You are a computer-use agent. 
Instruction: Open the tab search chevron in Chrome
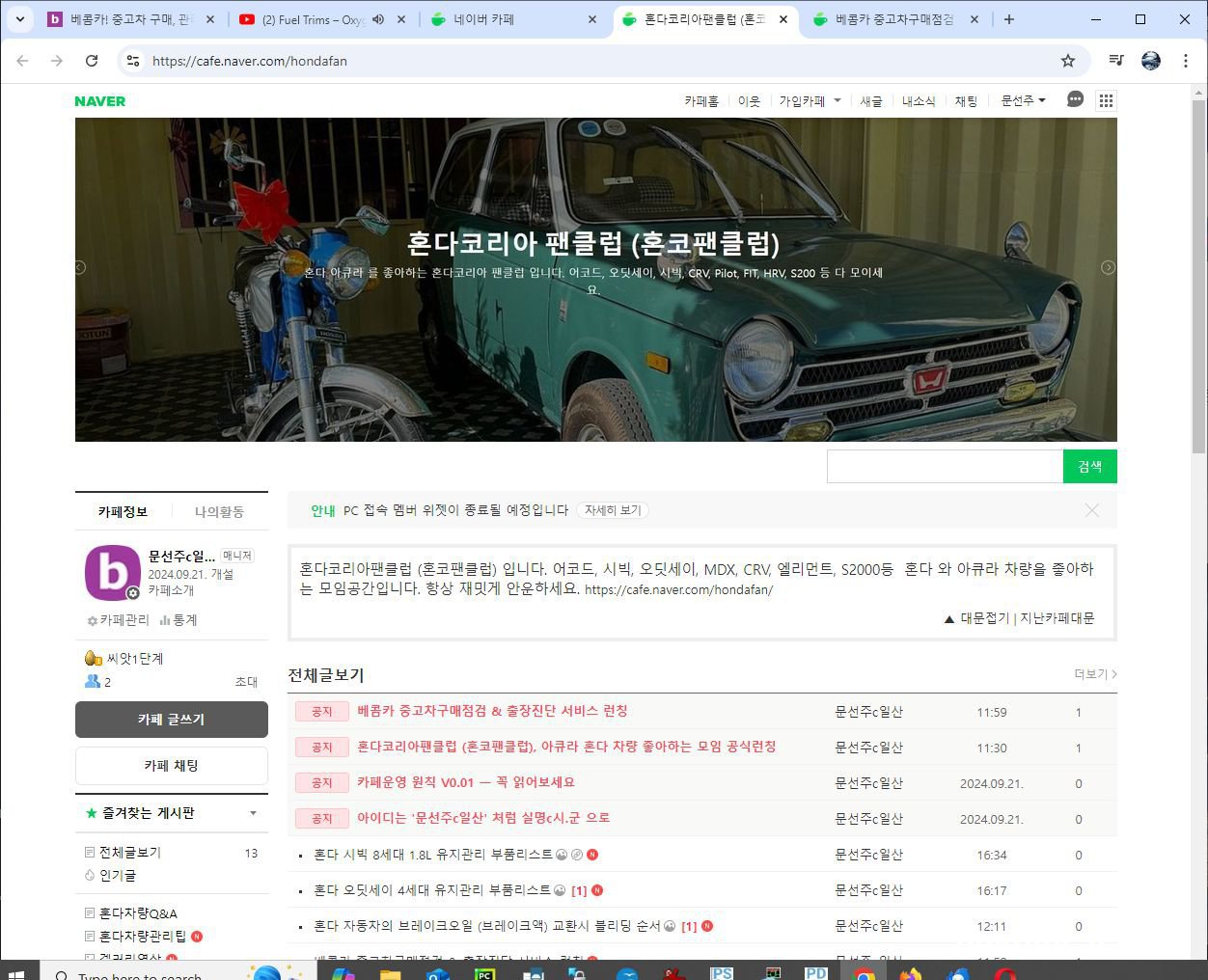pos(19,19)
